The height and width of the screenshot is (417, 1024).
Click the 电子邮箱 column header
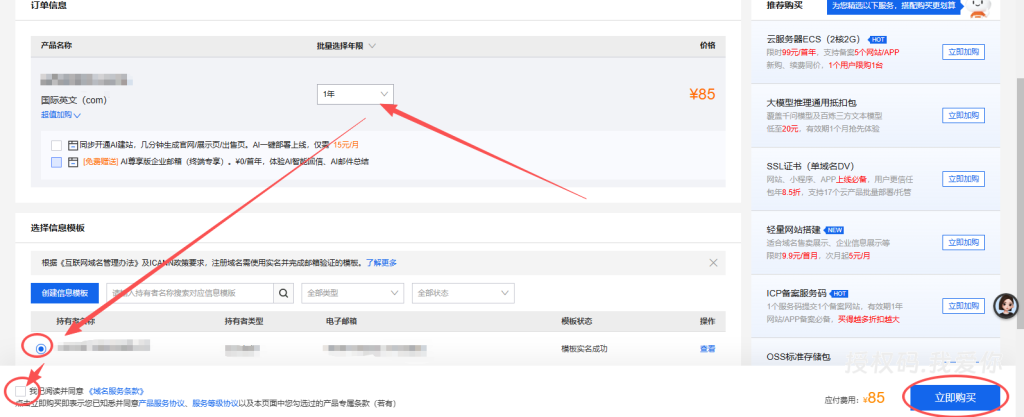341,322
